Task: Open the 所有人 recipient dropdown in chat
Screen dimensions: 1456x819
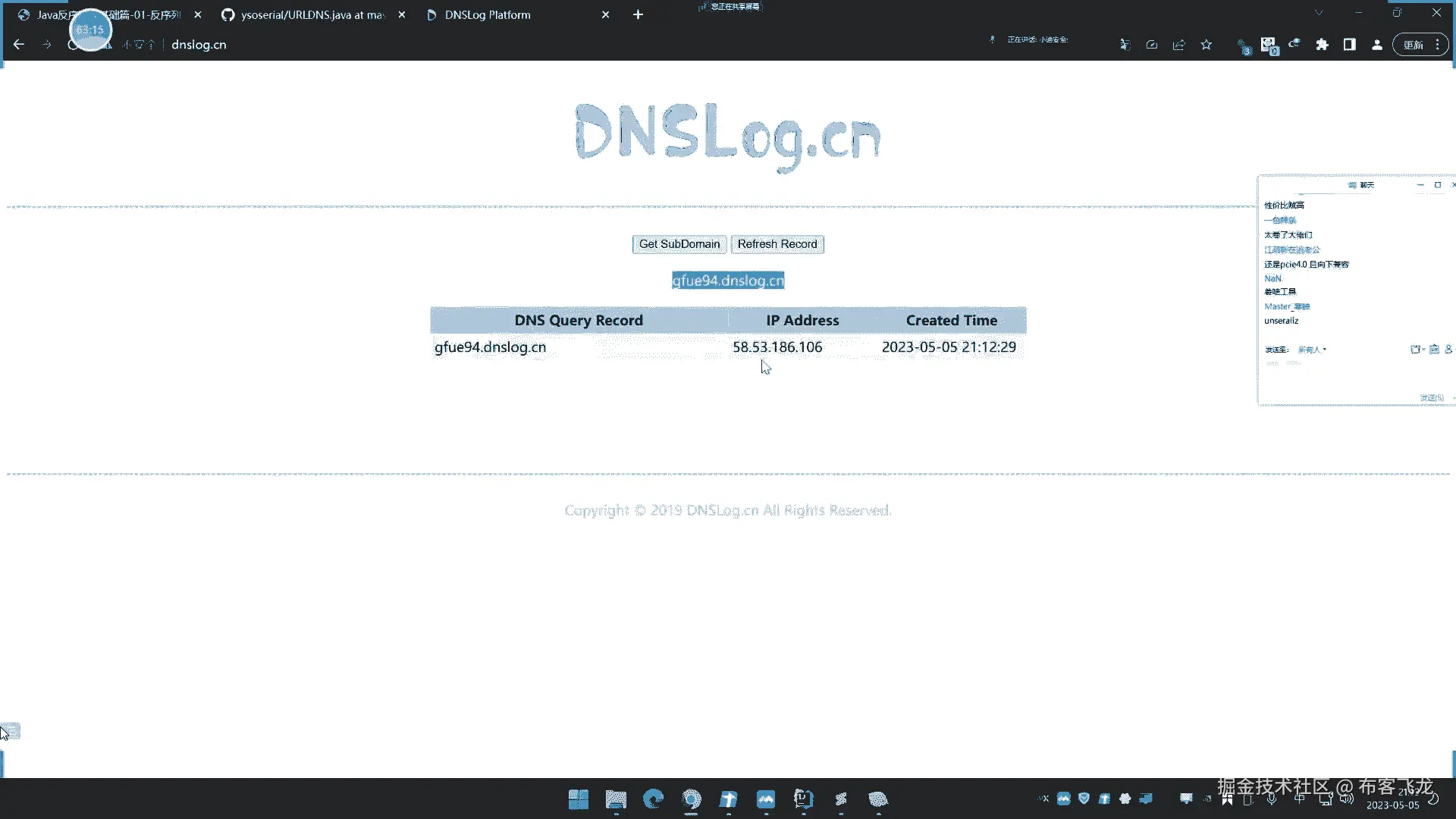Action: pyautogui.click(x=1312, y=350)
